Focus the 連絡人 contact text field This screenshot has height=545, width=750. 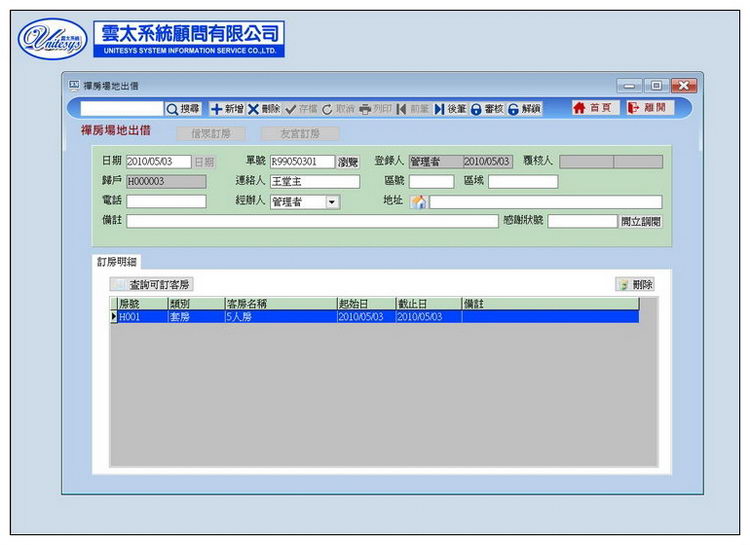coord(313,182)
